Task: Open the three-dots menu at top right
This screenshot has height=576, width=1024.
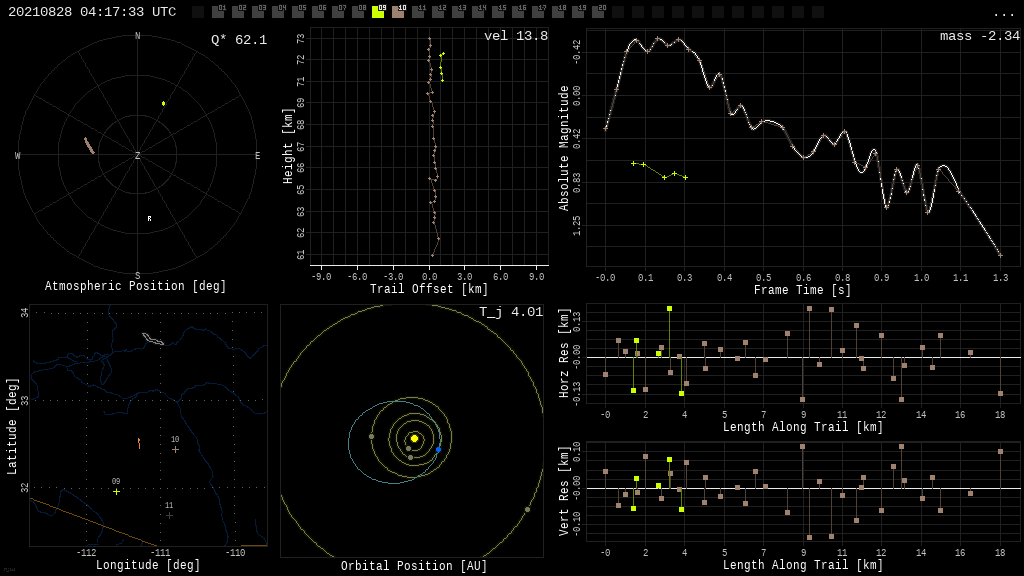Action: [1003, 14]
